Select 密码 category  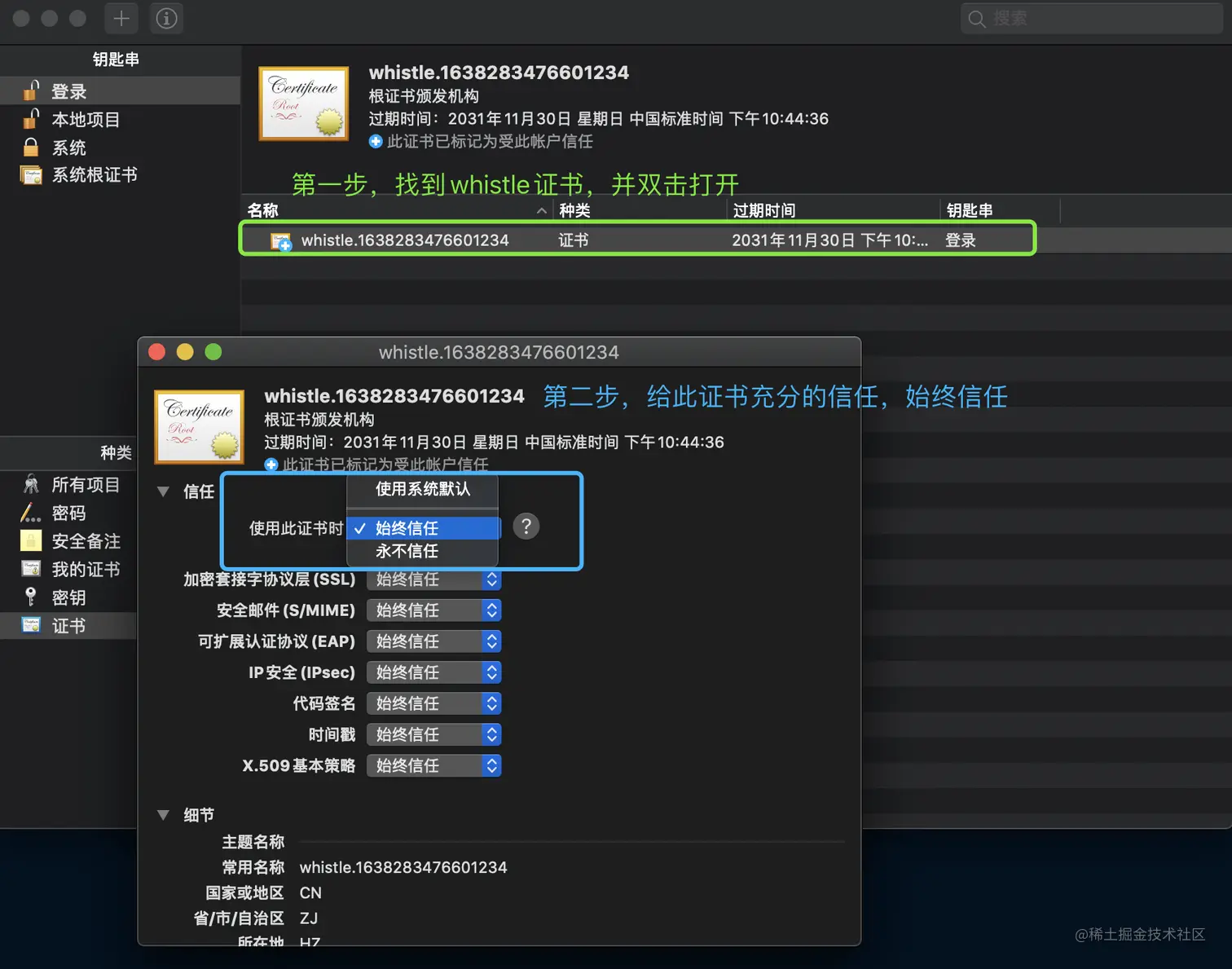pos(68,513)
